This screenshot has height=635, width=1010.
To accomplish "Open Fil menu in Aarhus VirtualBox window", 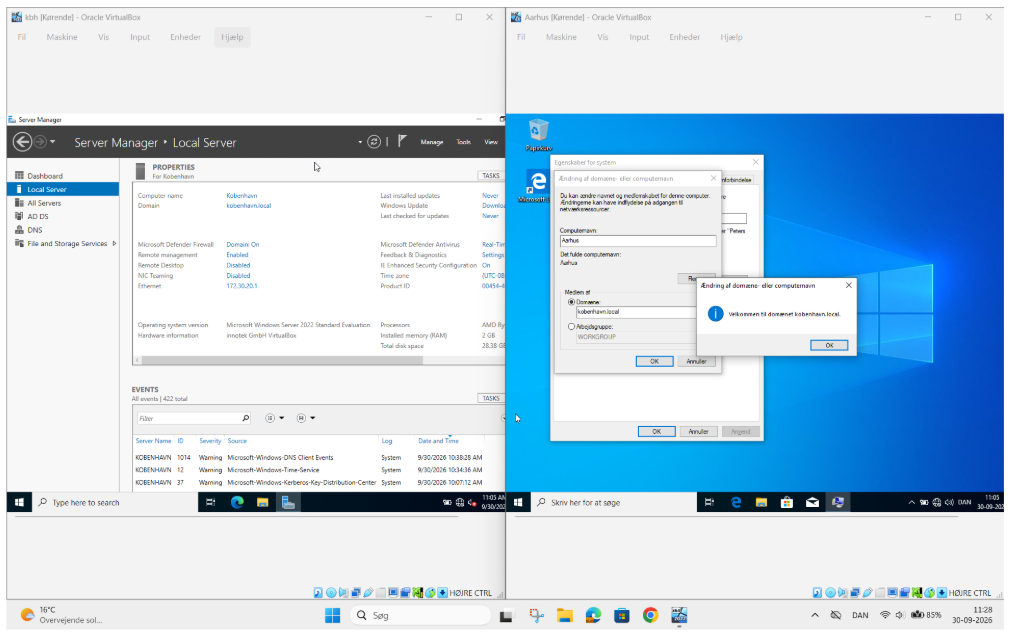I will click(x=521, y=37).
